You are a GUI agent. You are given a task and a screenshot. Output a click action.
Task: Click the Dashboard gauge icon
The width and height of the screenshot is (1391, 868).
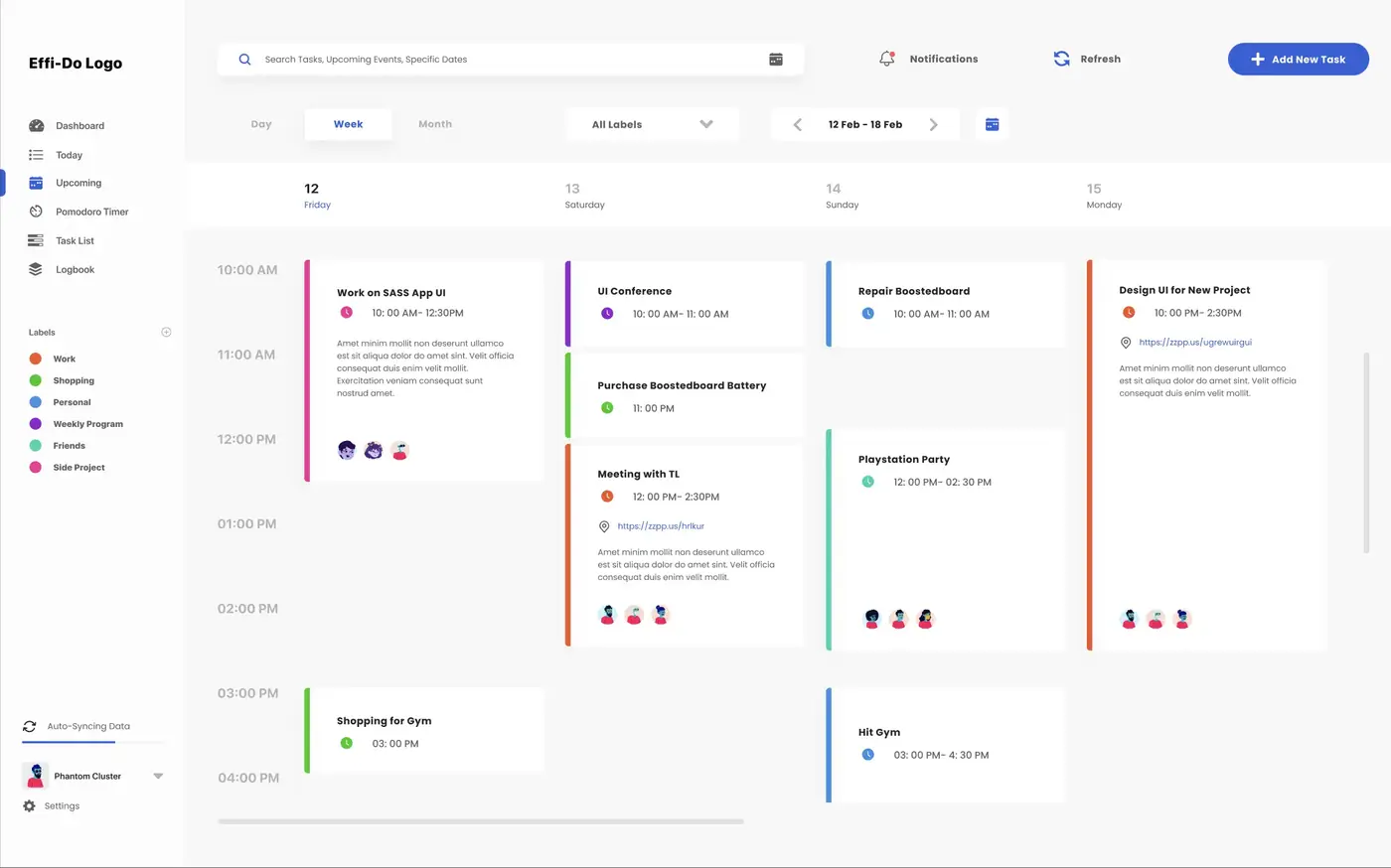(37, 126)
